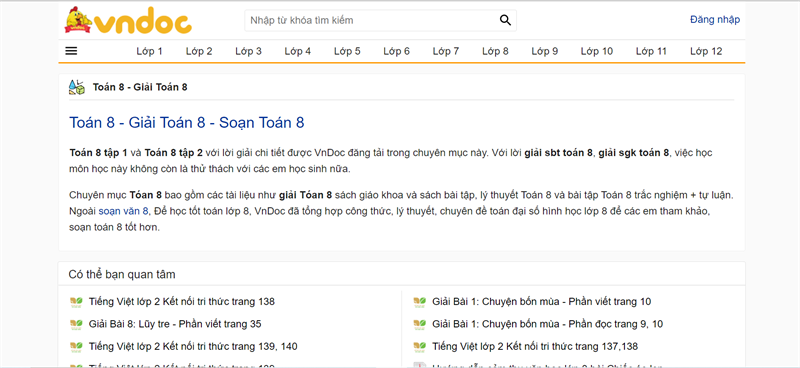This screenshot has width=800, height=368.
Task: Click icon beside Chuyện bốn mùa Phần viết
Action: [419, 302]
